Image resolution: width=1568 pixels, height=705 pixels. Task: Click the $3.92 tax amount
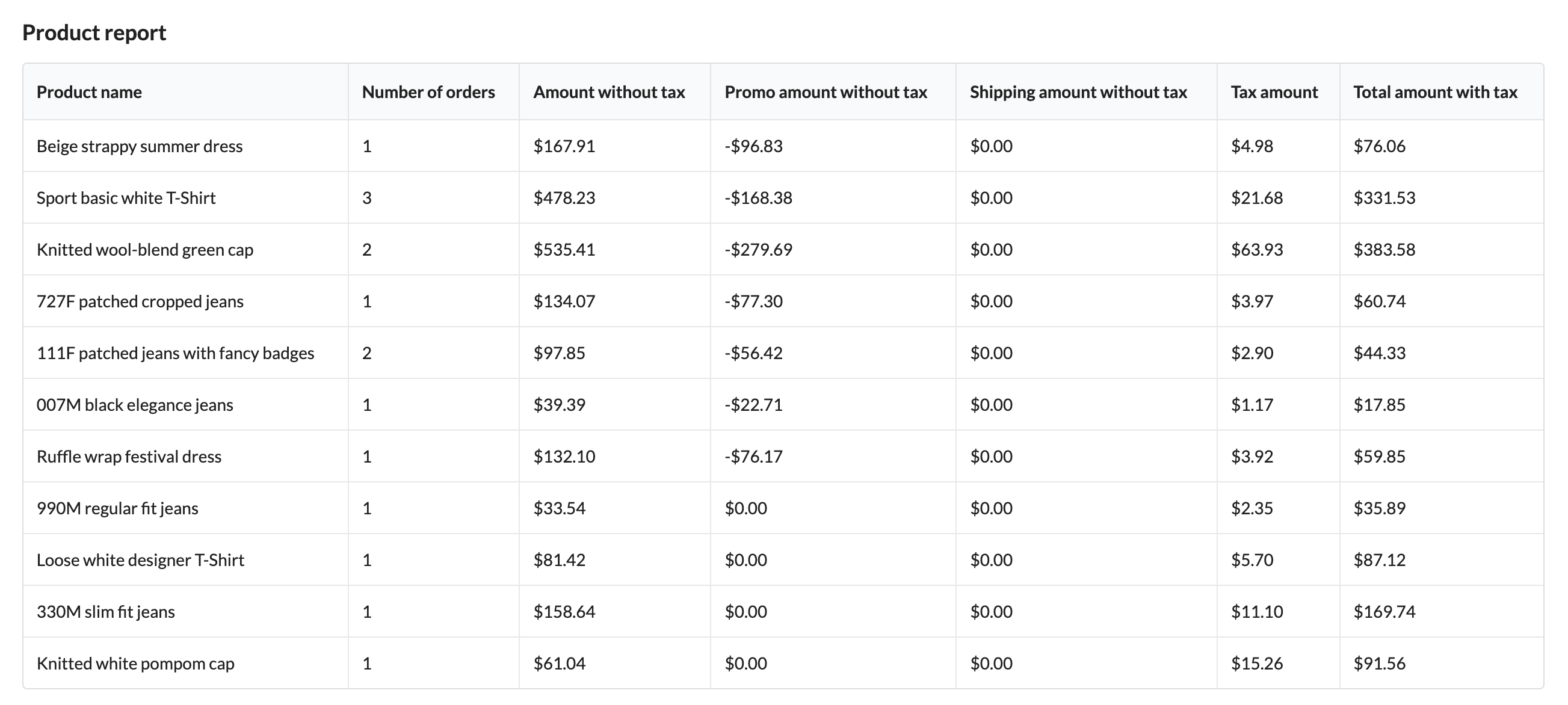[1252, 456]
